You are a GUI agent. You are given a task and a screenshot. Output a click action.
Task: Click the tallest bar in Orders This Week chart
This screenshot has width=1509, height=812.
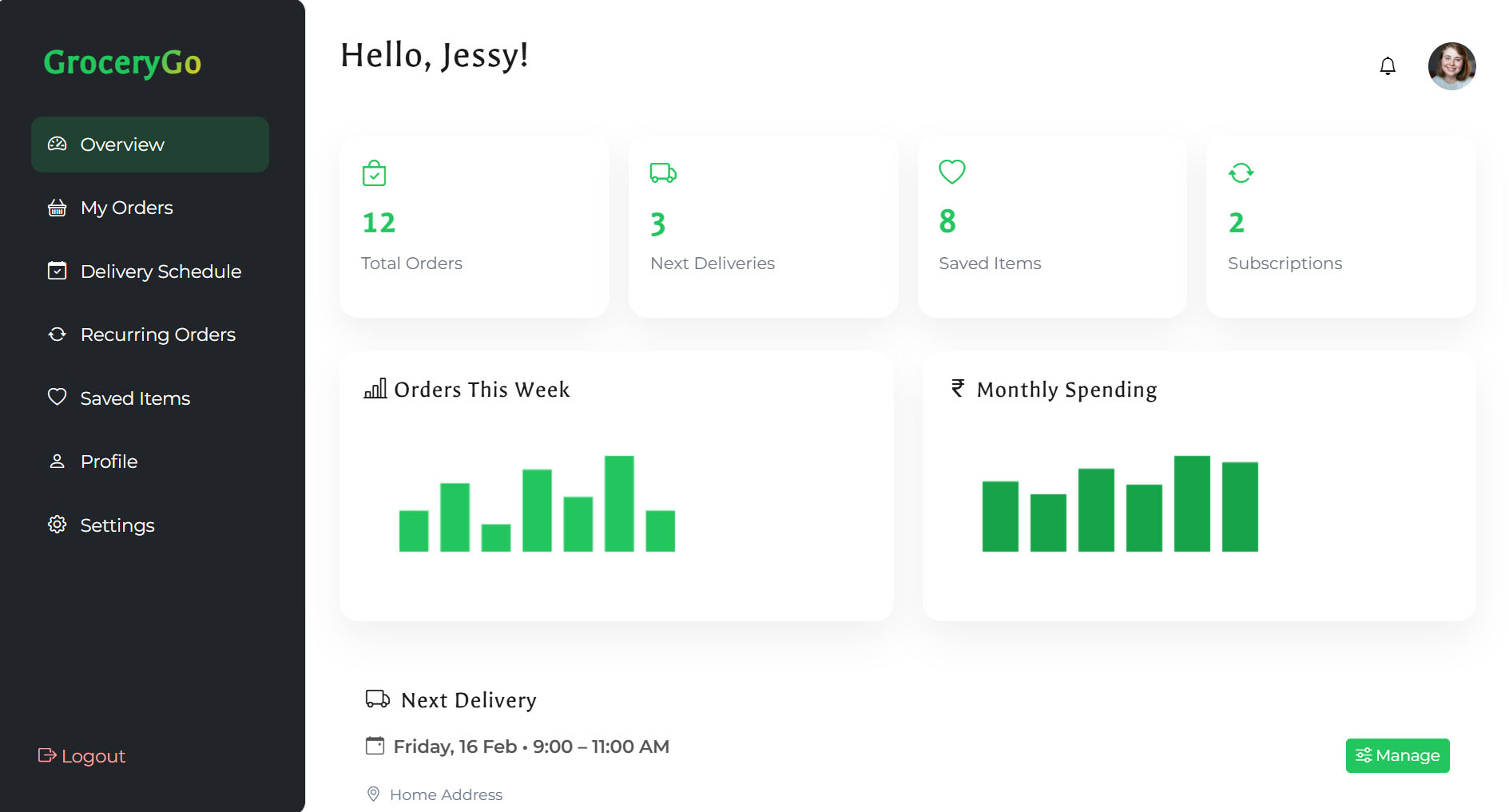pyautogui.click(x=619, y=503)
